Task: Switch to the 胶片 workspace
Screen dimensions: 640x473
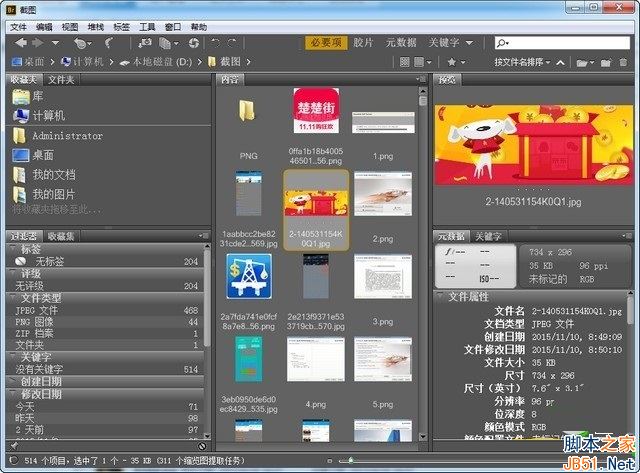Action: tap(363, 42)
